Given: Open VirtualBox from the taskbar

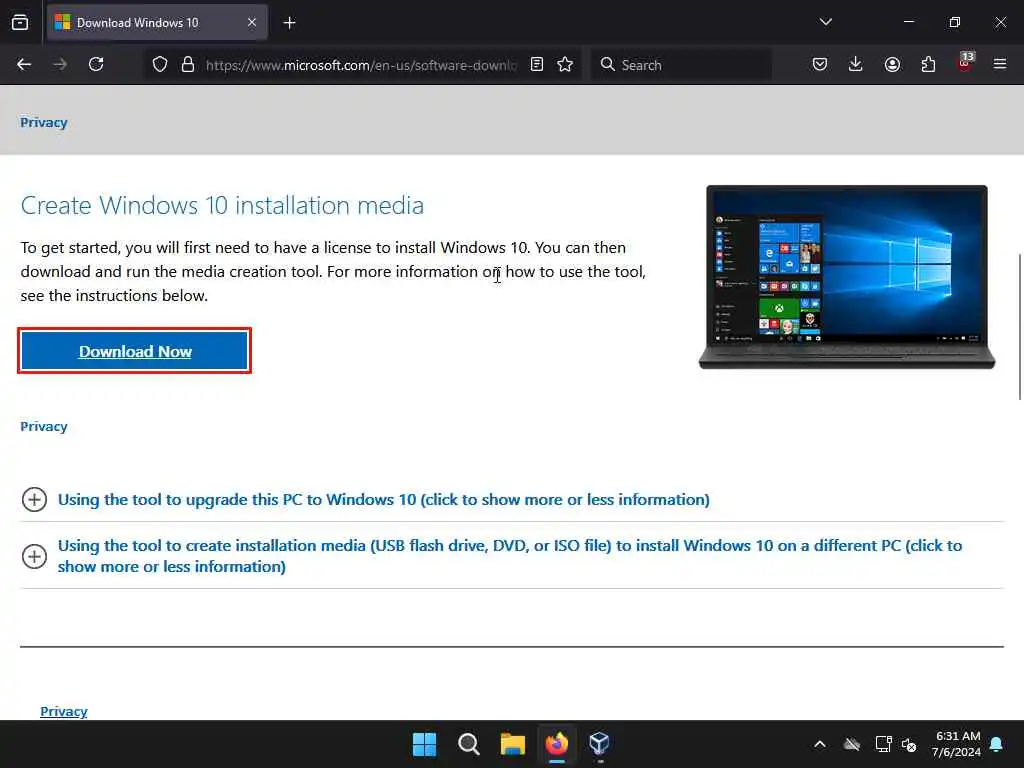Looking at the screenshot, I should [x=600, y=744].
